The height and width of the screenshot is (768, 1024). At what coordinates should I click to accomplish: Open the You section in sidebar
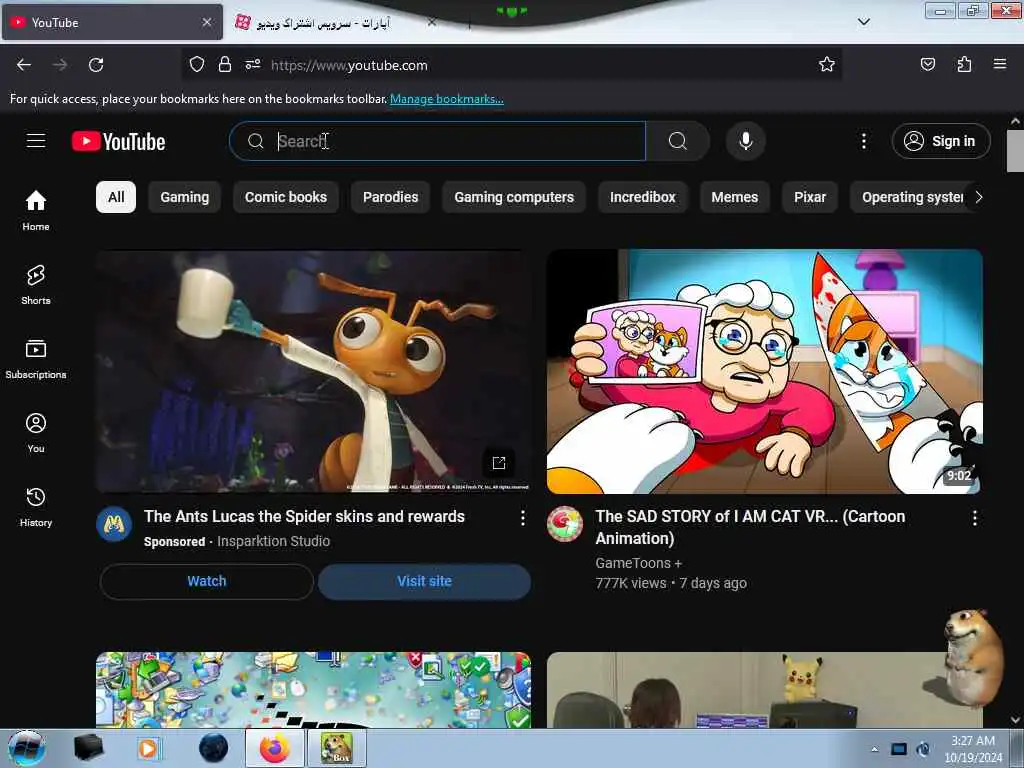click(x=36, y=432)
